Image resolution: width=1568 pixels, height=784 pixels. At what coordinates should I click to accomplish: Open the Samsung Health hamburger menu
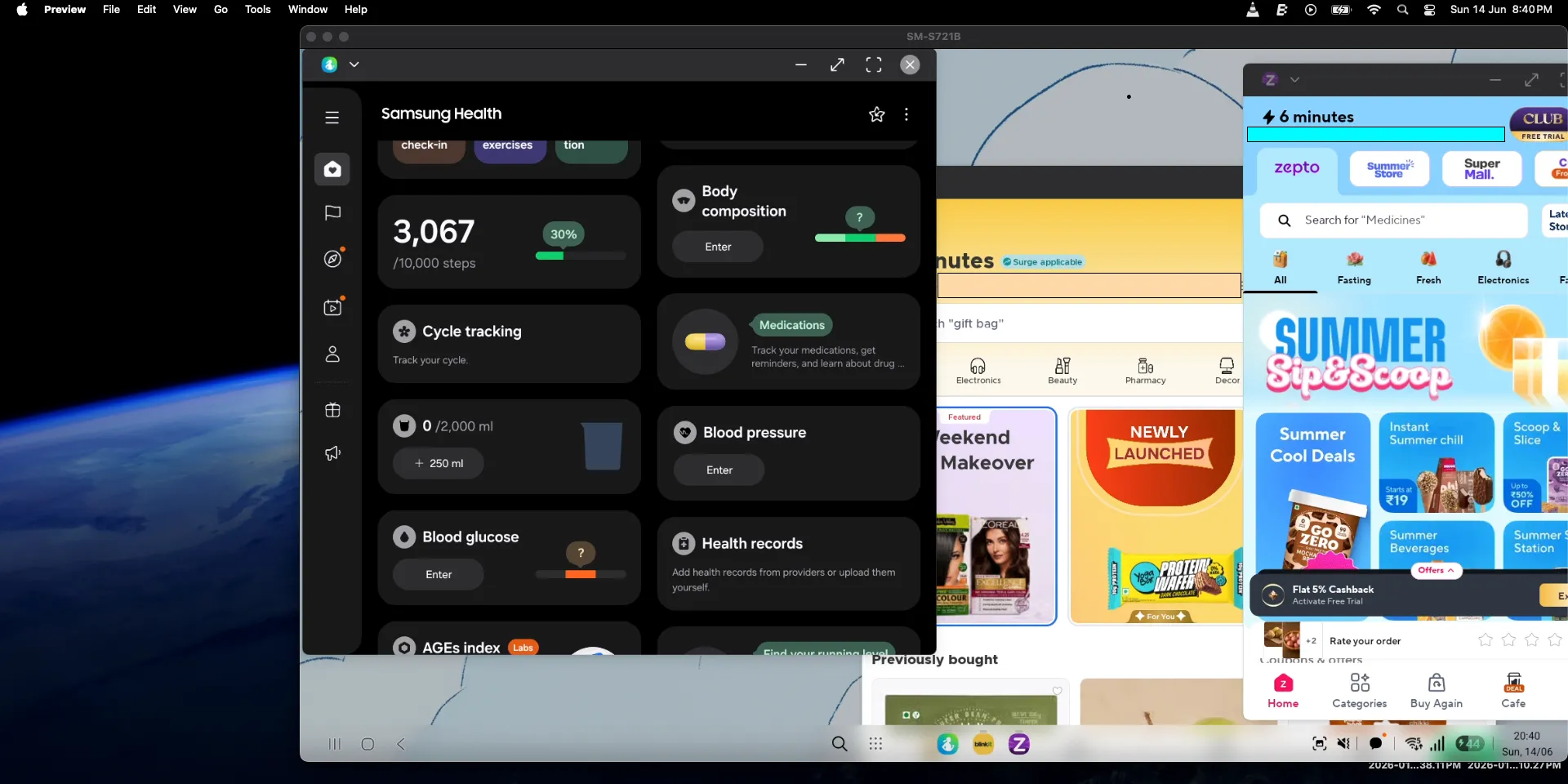[332, 118]
